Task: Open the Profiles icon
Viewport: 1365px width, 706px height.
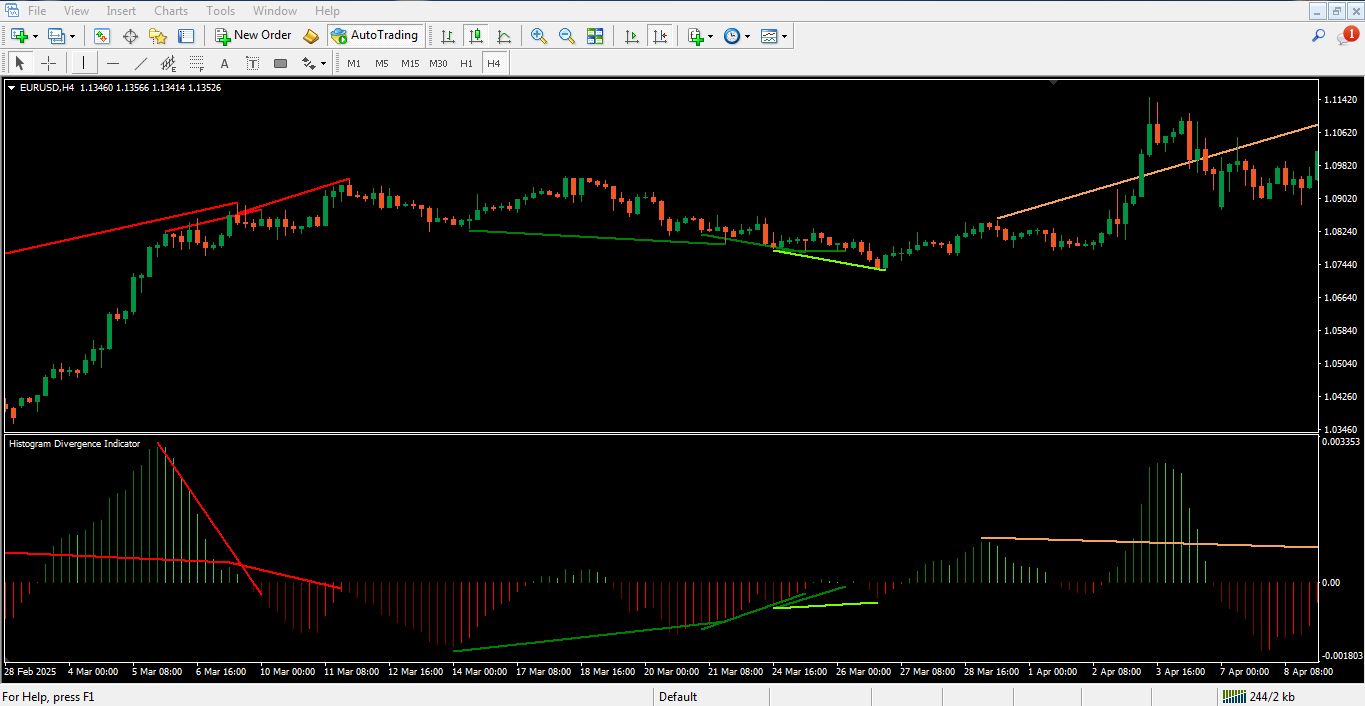Action: (x=56, y=36)
